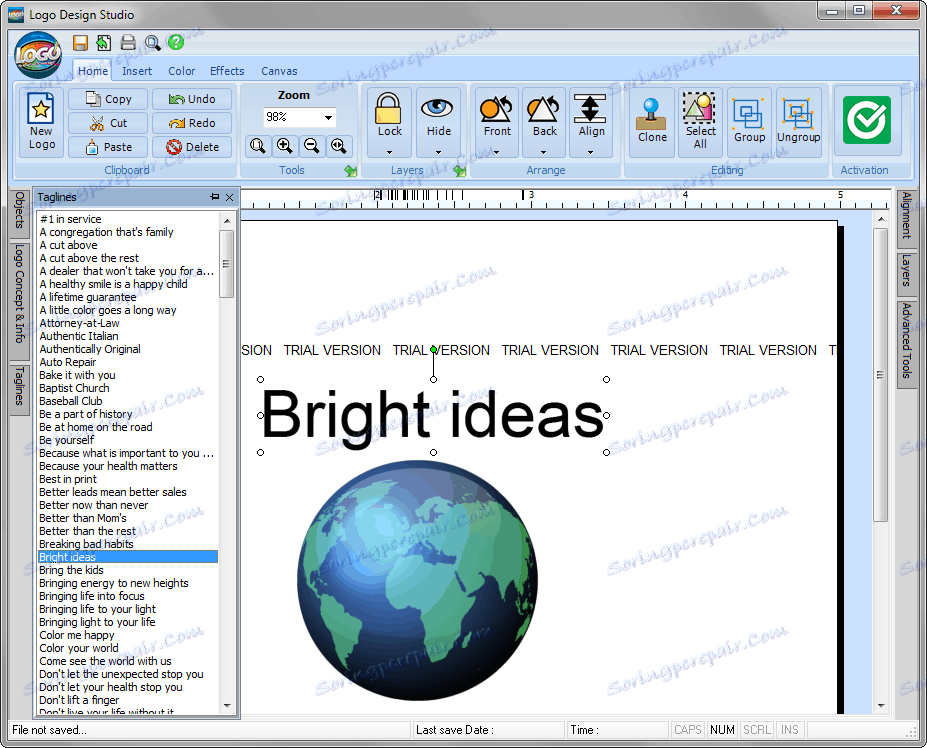The image size is (927, 748).
Task: Click the taglines list scroll down arrow
Action: point(227,706)
